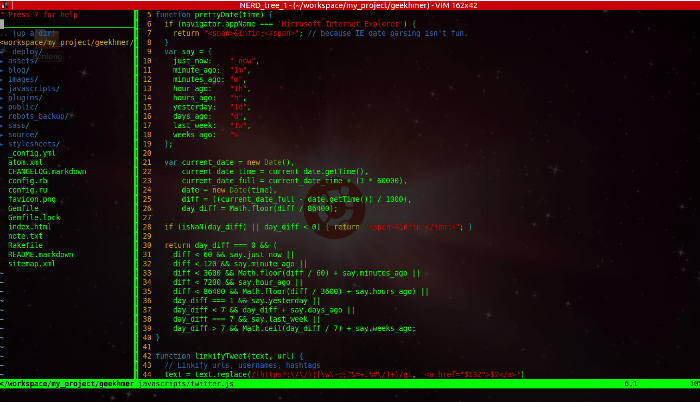The image size is (700, 402).
Task: Expand the assets/ directory arrow
Action: coord(2,61)
